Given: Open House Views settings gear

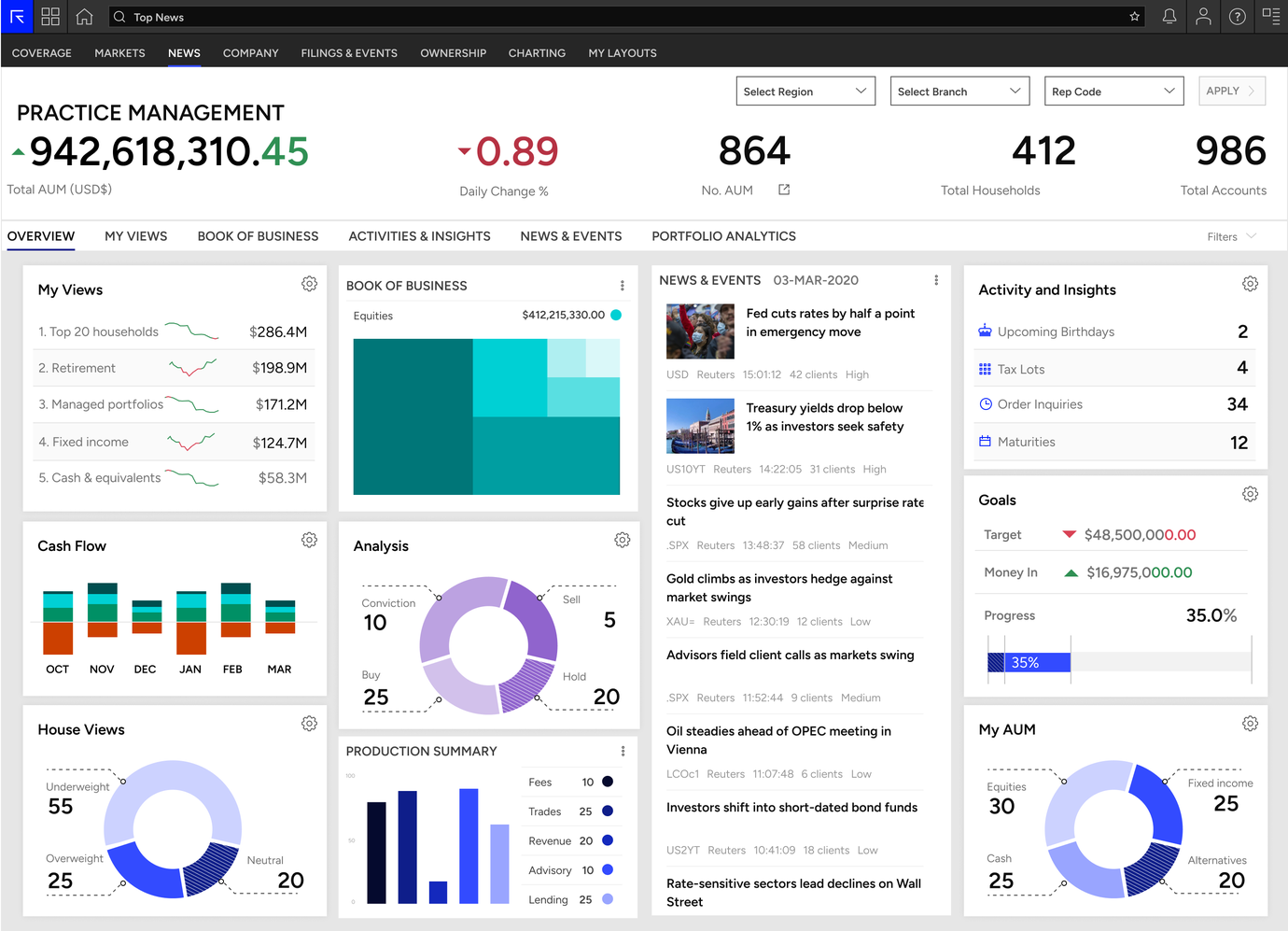Looking at the screenshot, I should [310, 724].
